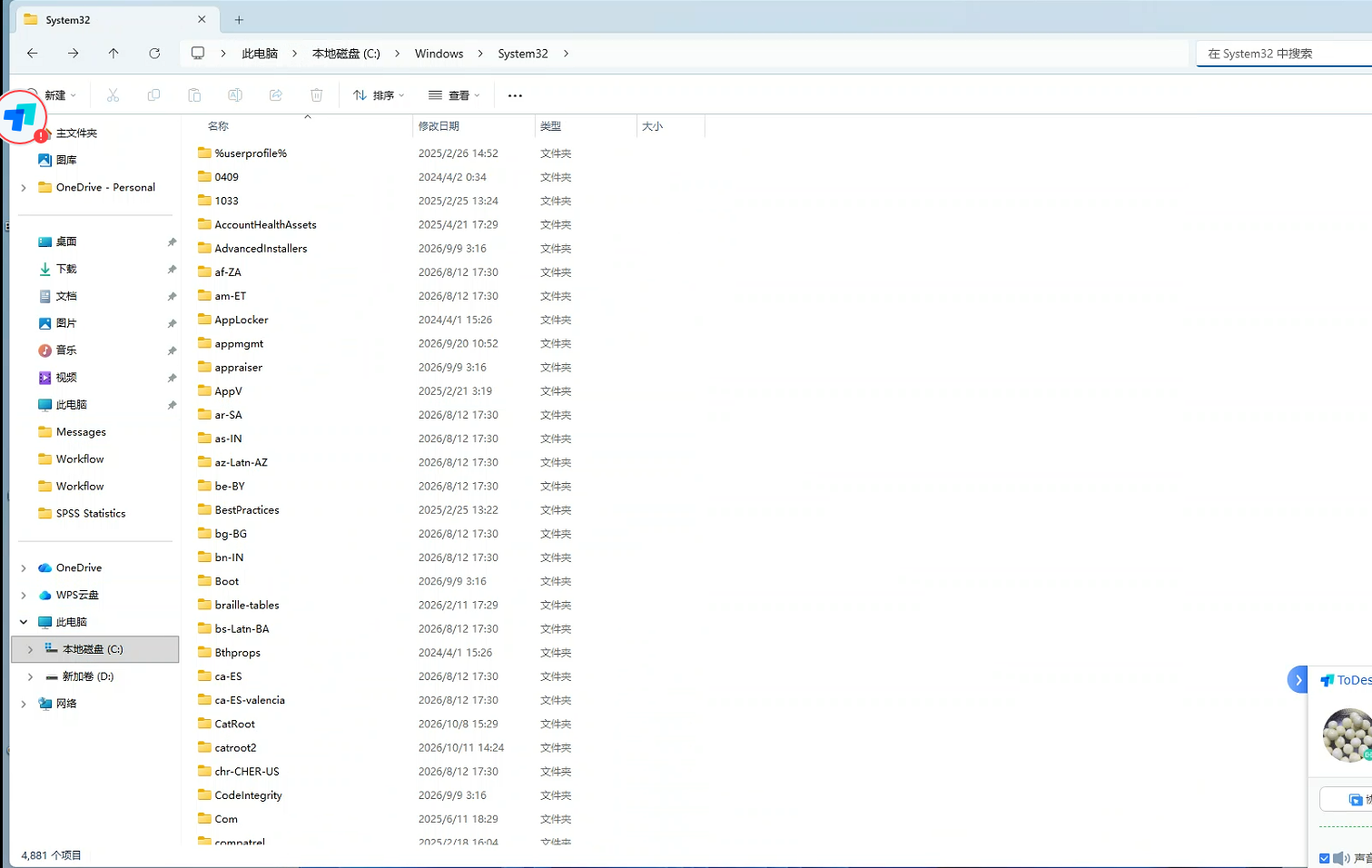Open 图库 gallery in the sidebar
Image resolution: width=1372 pixels, height=868 pixels.
[65, 160]
